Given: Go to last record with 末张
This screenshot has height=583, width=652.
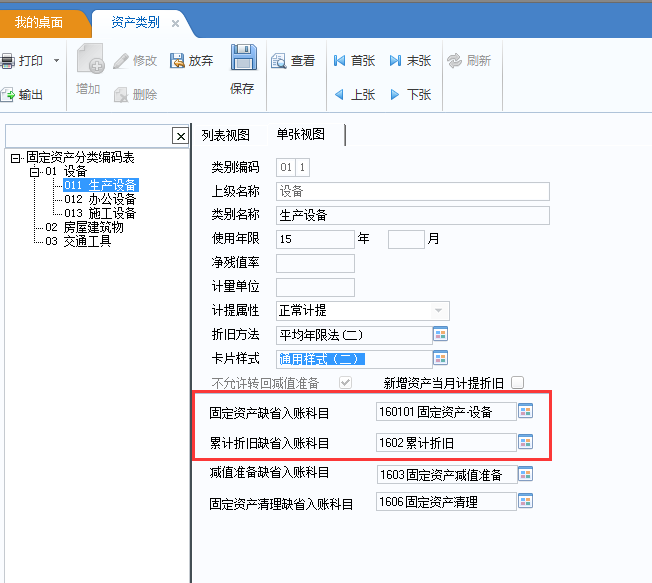Looking at the screenshot, I should coord(410,61).
